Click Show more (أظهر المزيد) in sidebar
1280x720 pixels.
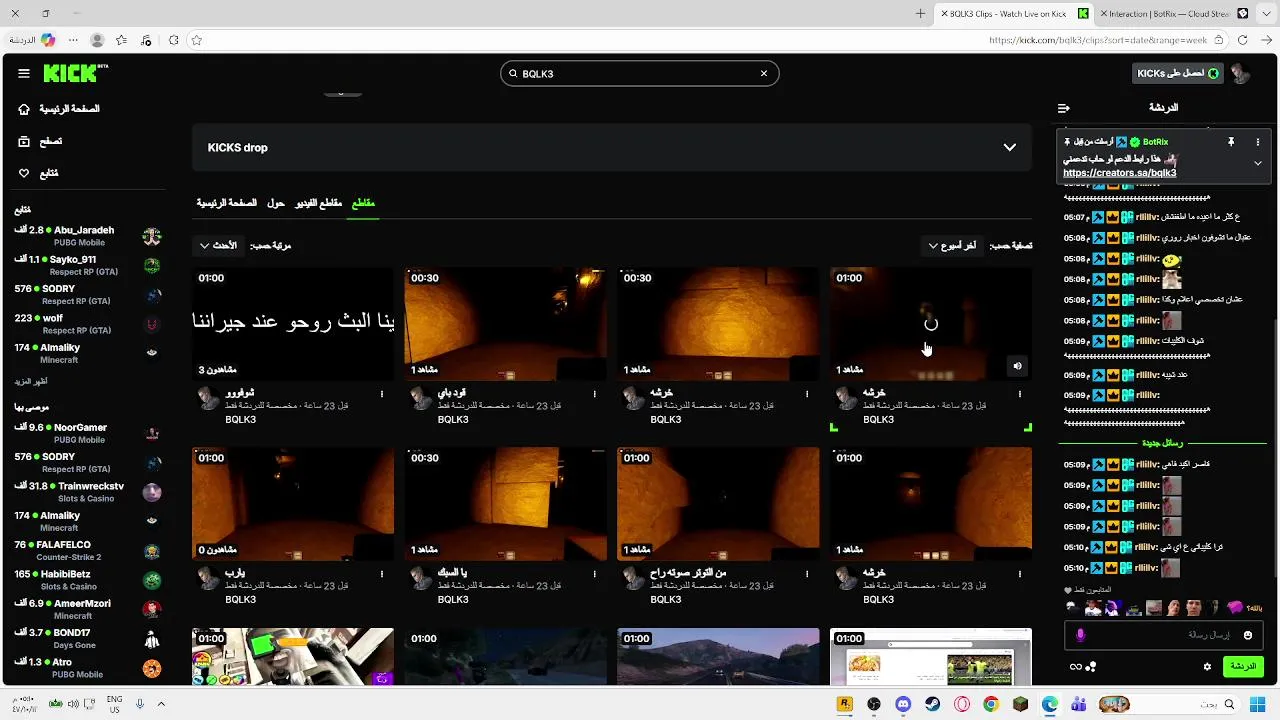tap(31, 381)
